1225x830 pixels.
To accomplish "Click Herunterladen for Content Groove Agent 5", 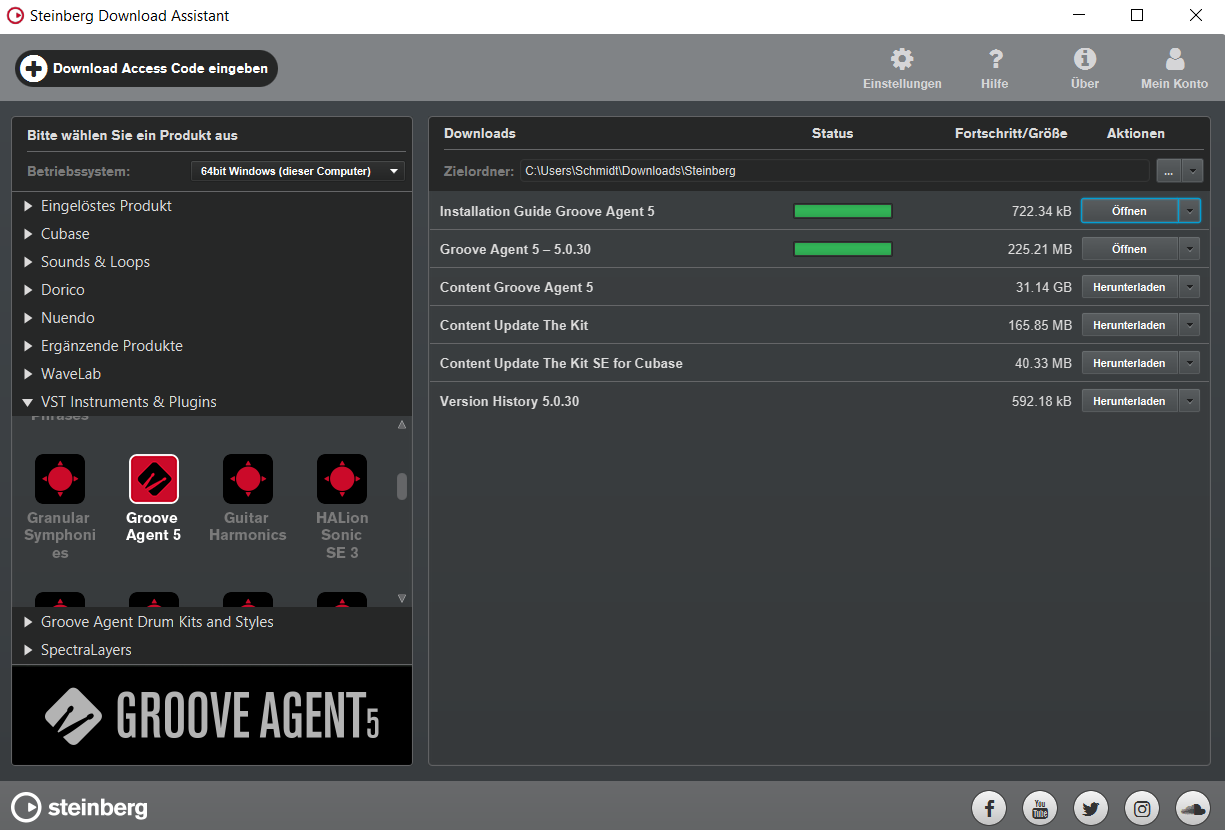I will [x=1130, y=287].
